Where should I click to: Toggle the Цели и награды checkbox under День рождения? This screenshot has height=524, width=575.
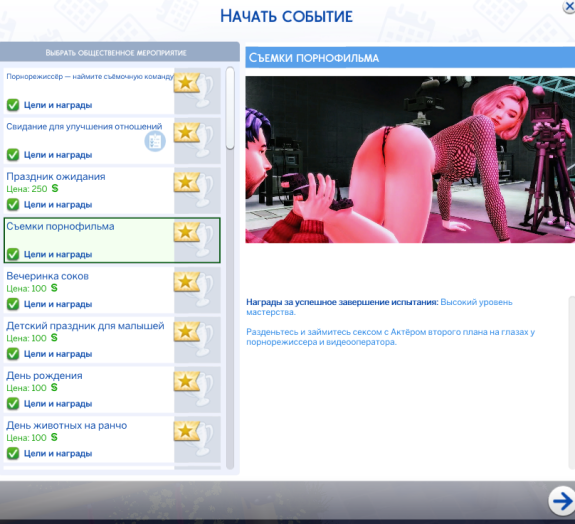13,403
